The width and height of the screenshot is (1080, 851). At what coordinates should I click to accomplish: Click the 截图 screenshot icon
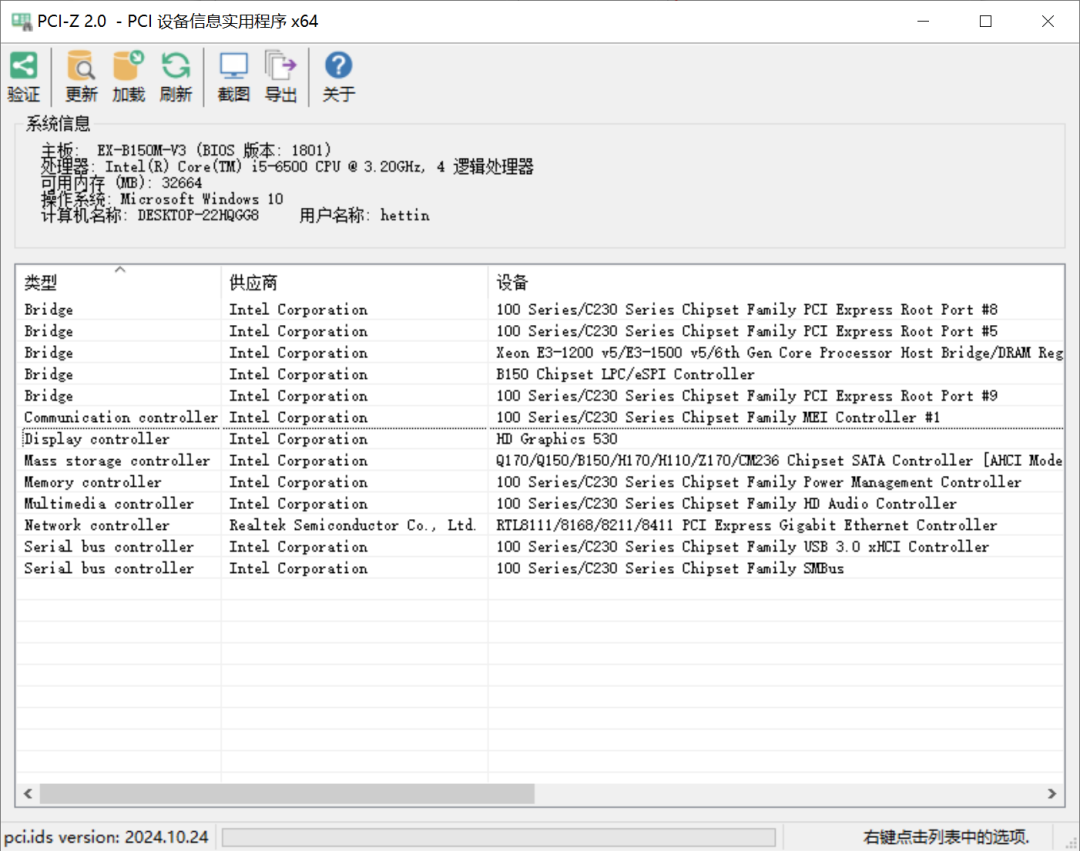point(233,66)
